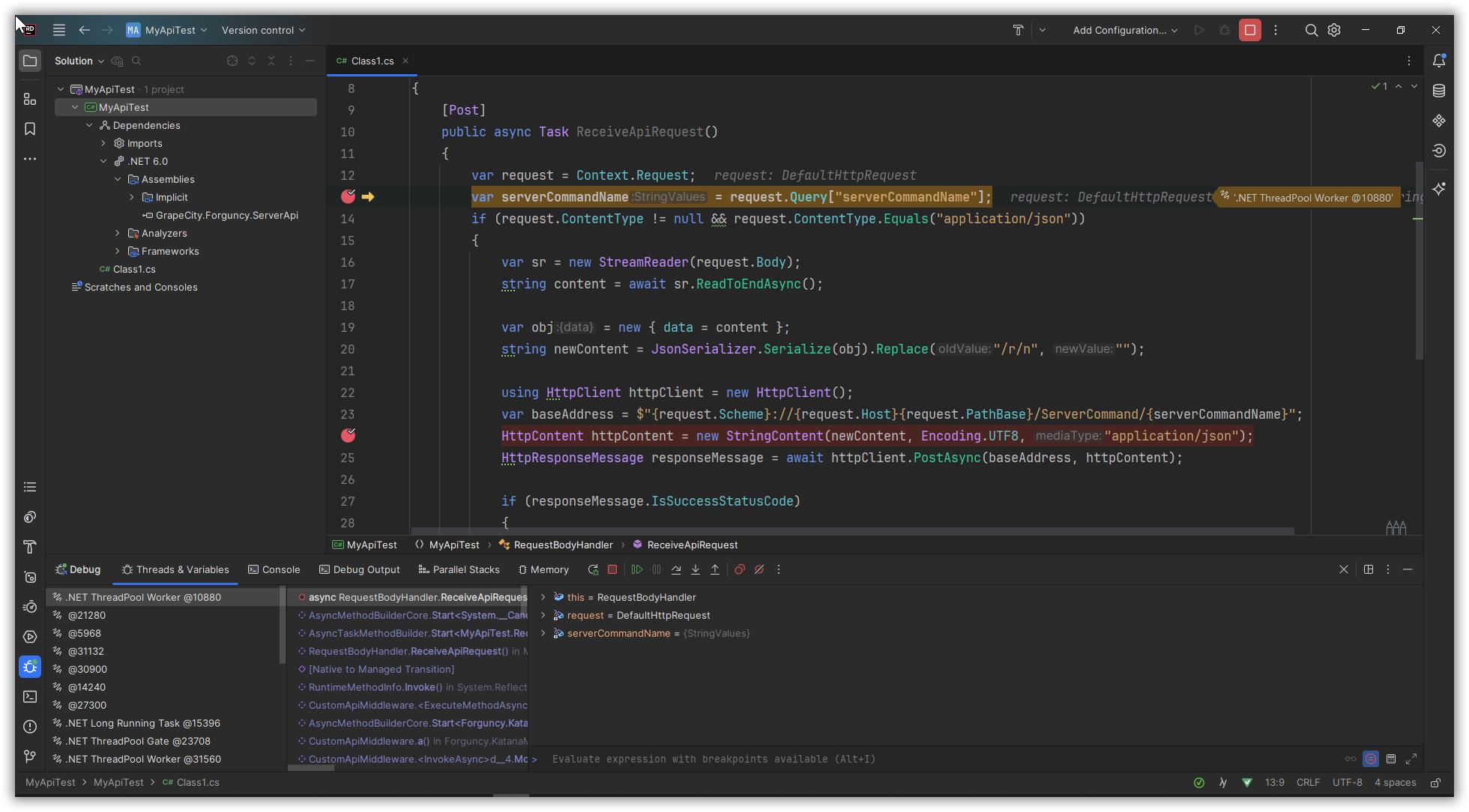Click the Step Over debug icon

[676, 570]
